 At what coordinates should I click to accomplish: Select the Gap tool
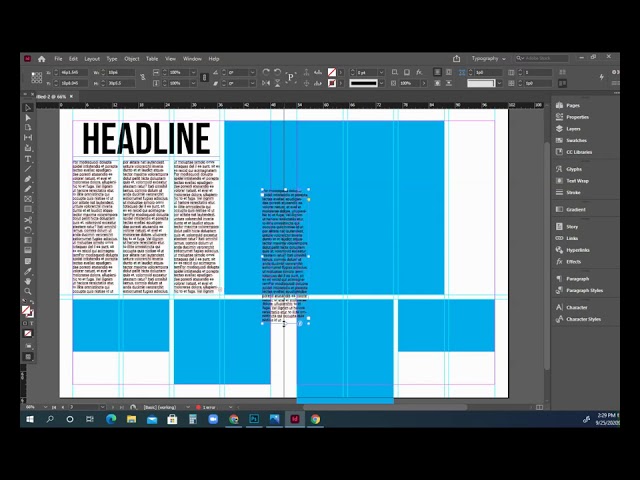coord(28,138)
